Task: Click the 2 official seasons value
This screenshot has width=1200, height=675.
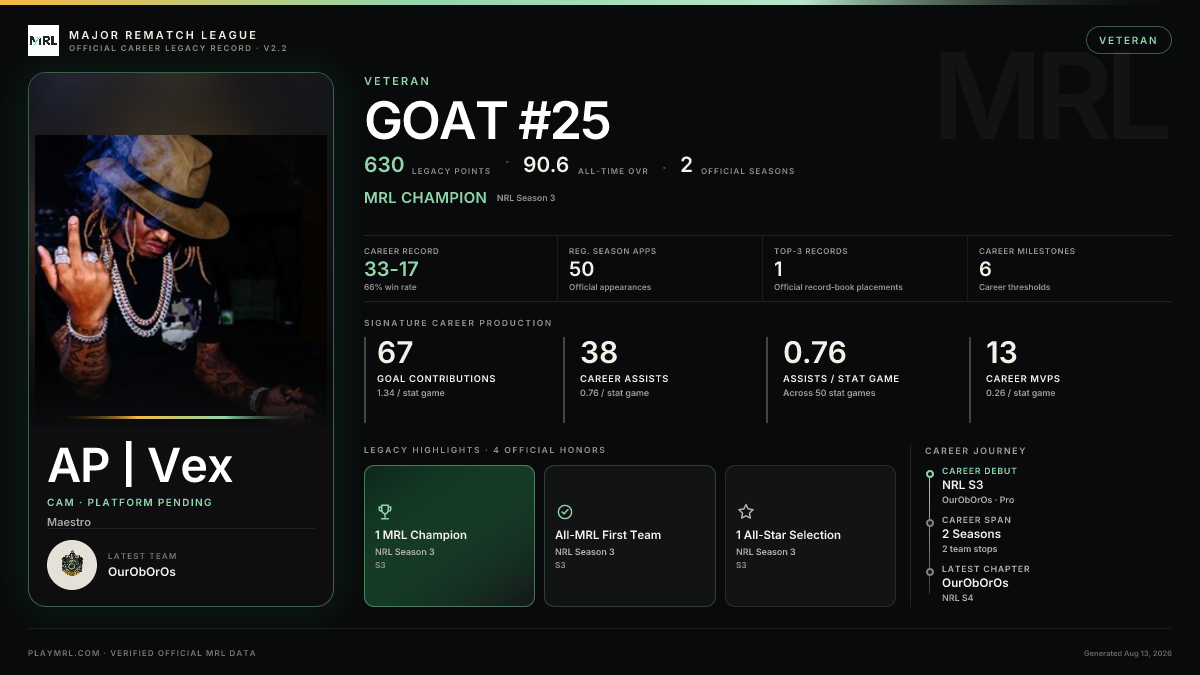Action: [x=686, y=165]
